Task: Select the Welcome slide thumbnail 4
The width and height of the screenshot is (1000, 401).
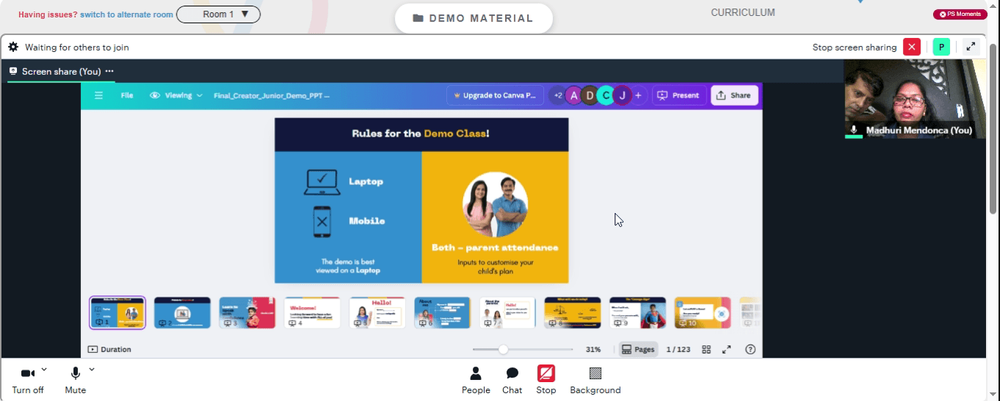Action: (x=312, y=313)
